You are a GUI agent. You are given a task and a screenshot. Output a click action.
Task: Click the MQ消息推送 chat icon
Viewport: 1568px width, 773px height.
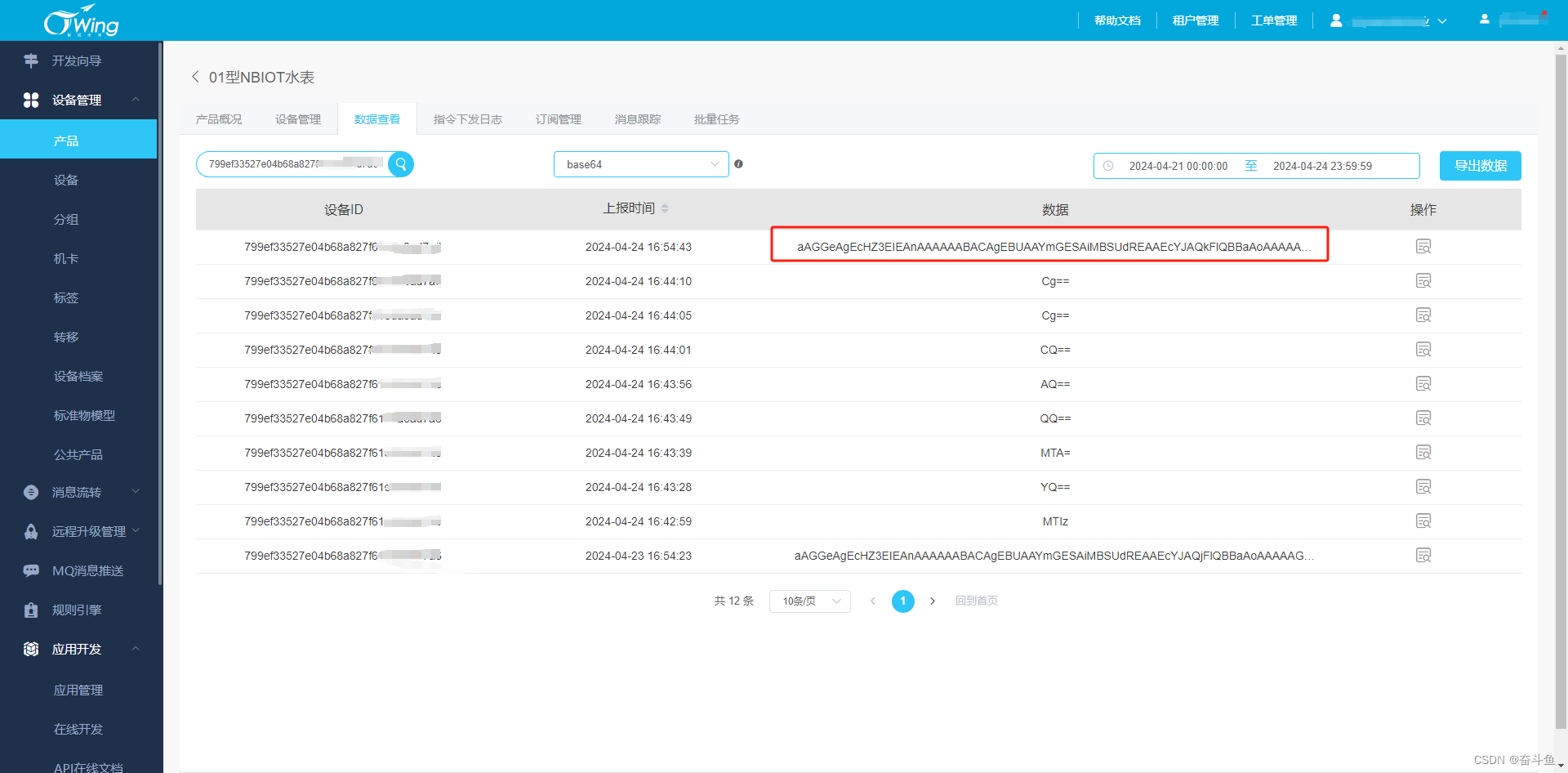[31, 570]
